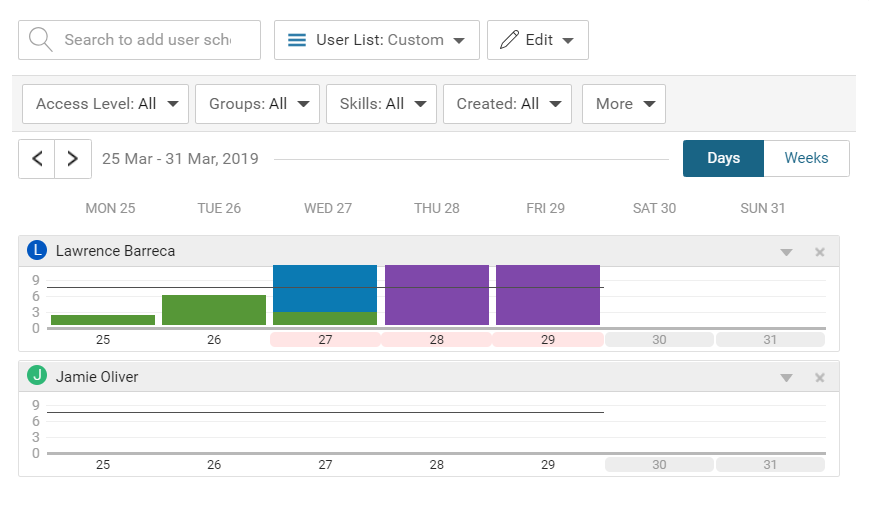Open the Created filter dropdown

[x=507, y=104]
